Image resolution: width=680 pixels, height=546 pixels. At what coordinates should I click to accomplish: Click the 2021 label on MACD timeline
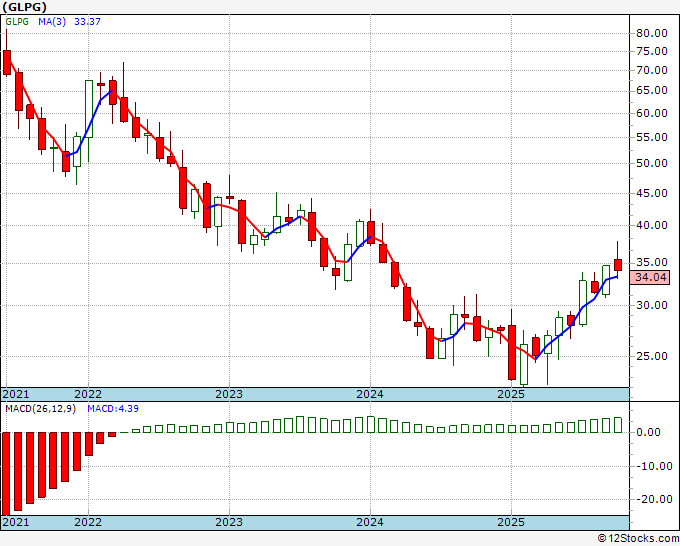tap(16, 522)
